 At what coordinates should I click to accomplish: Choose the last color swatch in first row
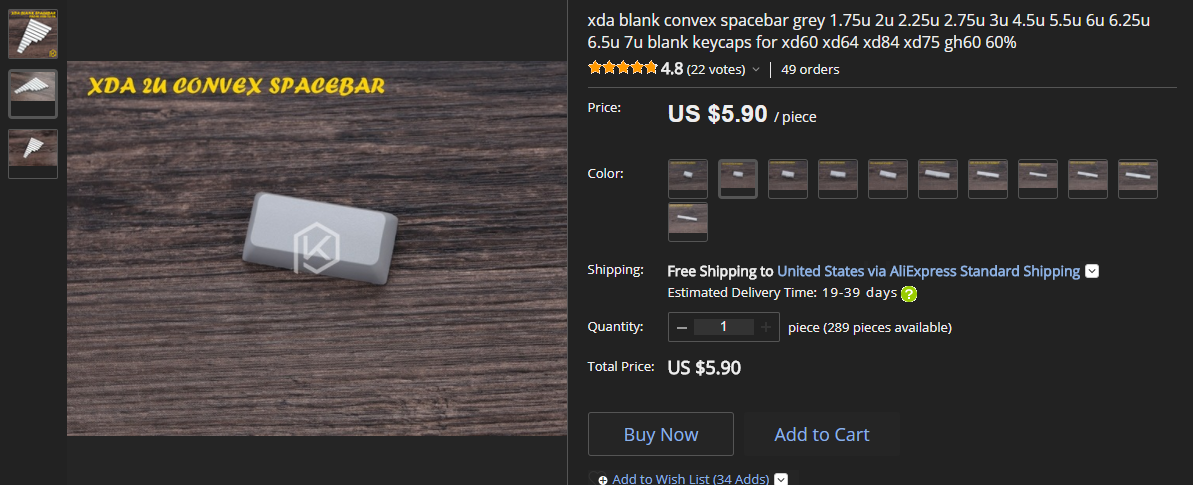[x=1138, y=178]
